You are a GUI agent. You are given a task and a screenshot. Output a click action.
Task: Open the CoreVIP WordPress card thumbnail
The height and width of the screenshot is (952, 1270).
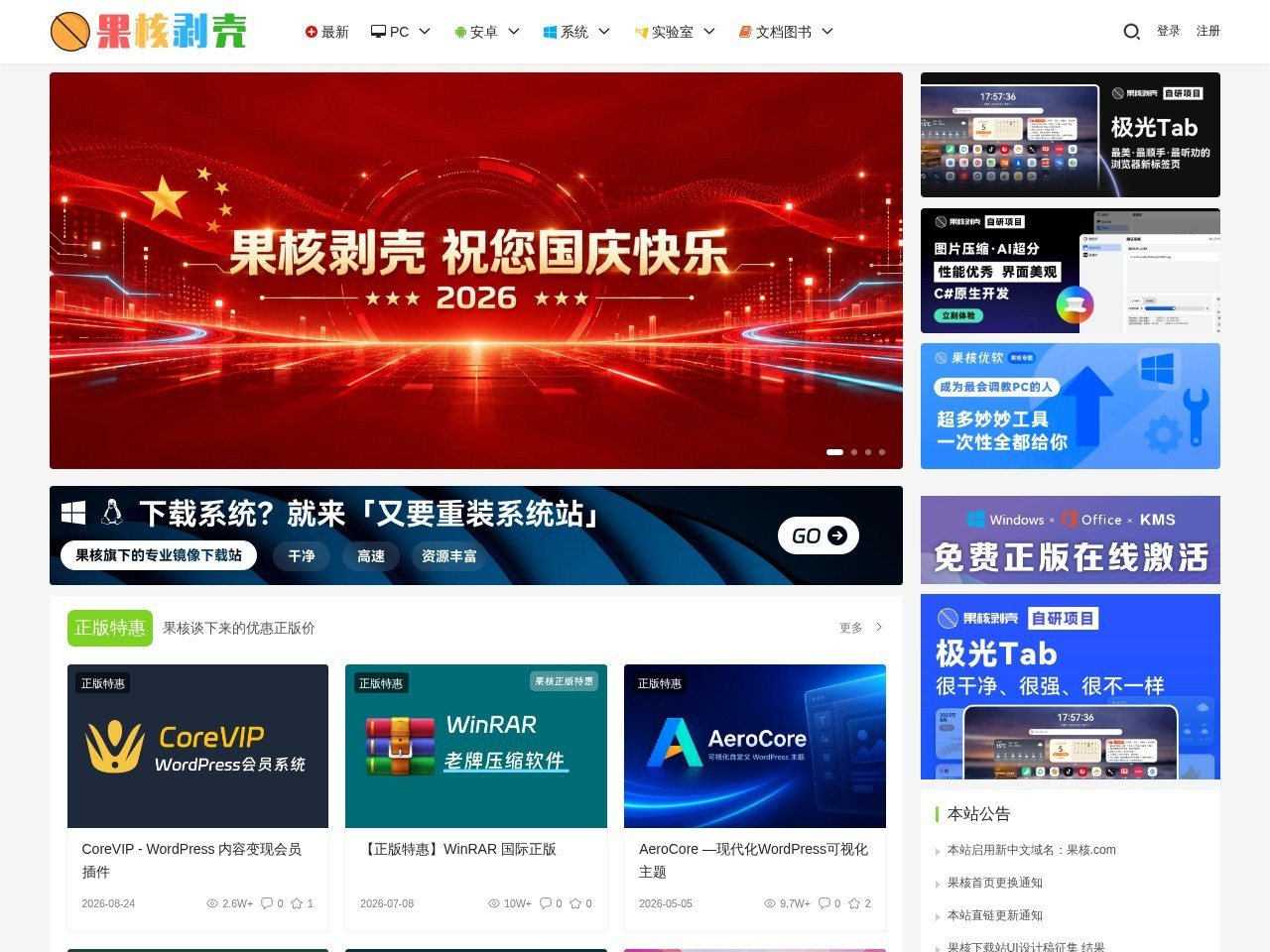coord(197,746)
